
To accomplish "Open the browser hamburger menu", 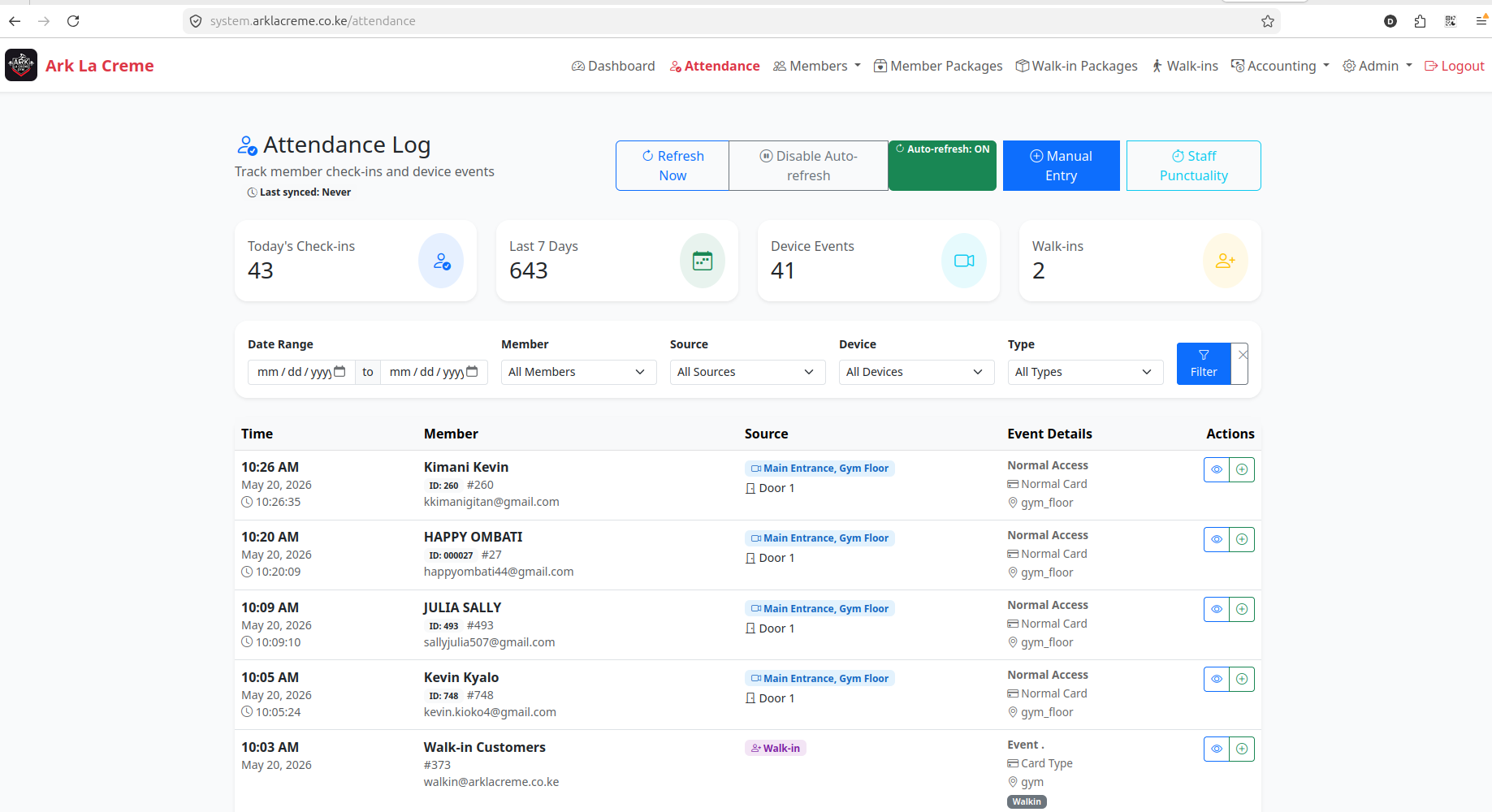I will pyautogui.click(x=1482, y=21).
